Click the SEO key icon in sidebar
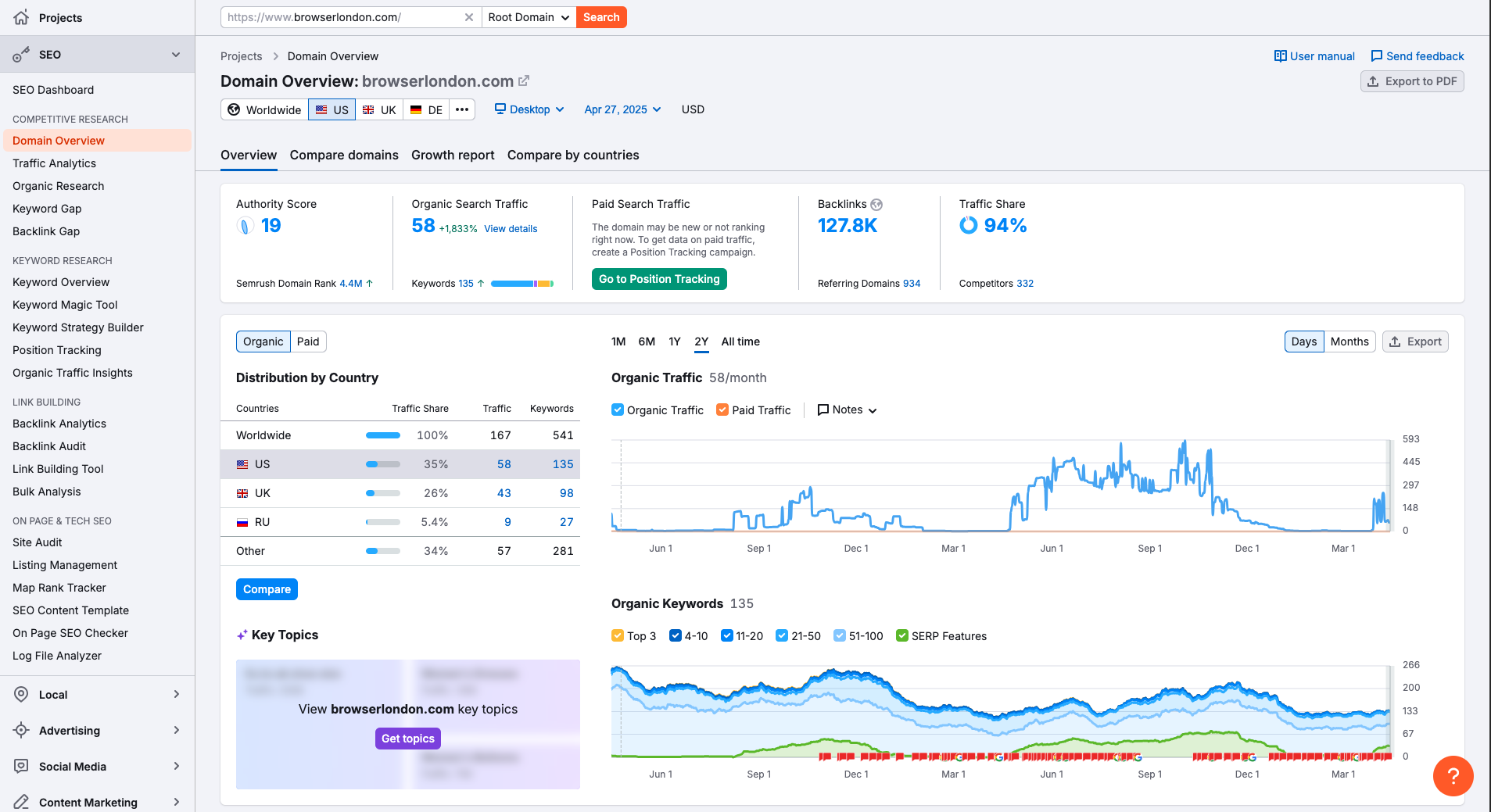The image size is (1491, 812). (21, 55)
